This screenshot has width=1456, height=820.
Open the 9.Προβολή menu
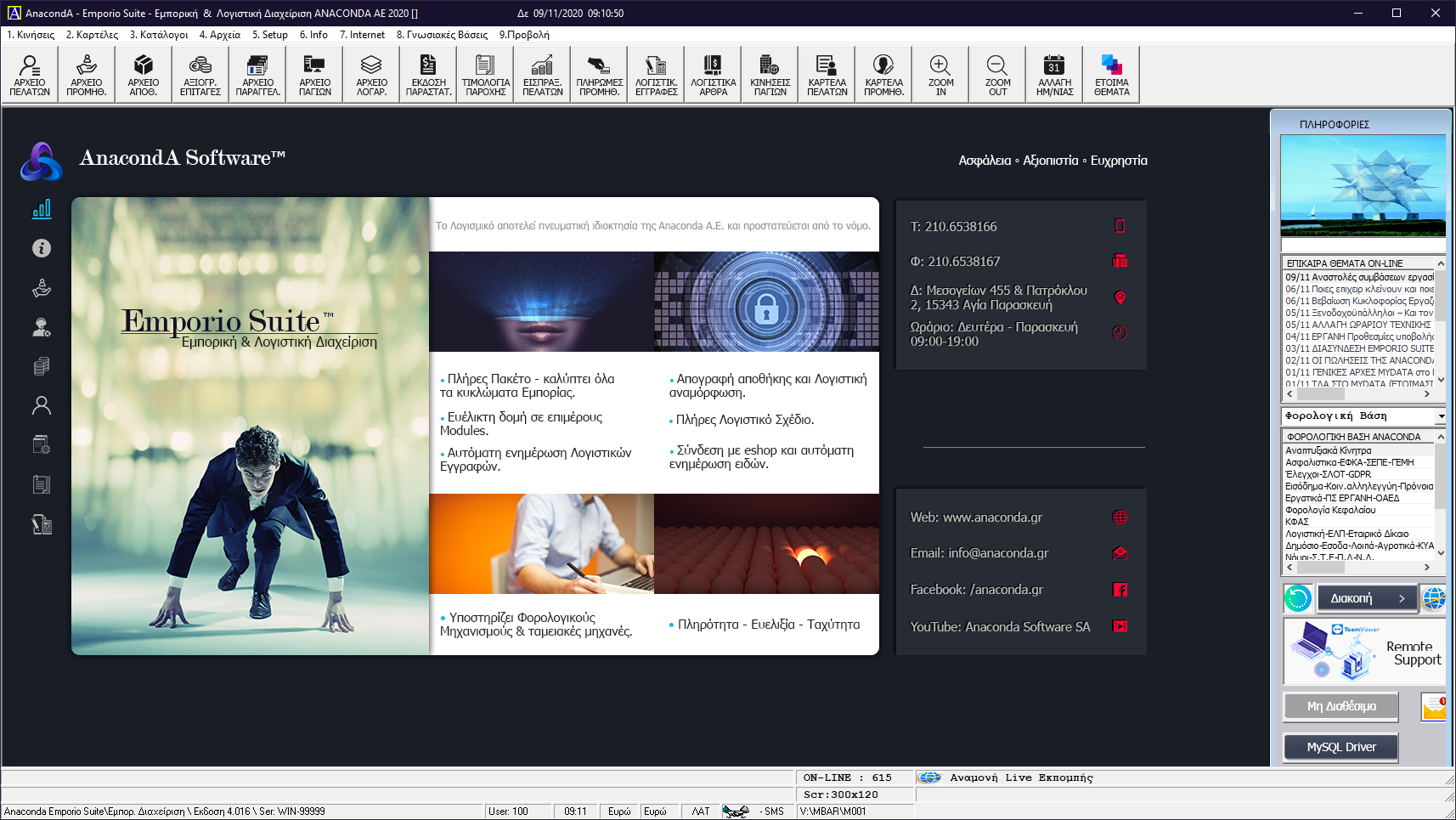point(524,35)
